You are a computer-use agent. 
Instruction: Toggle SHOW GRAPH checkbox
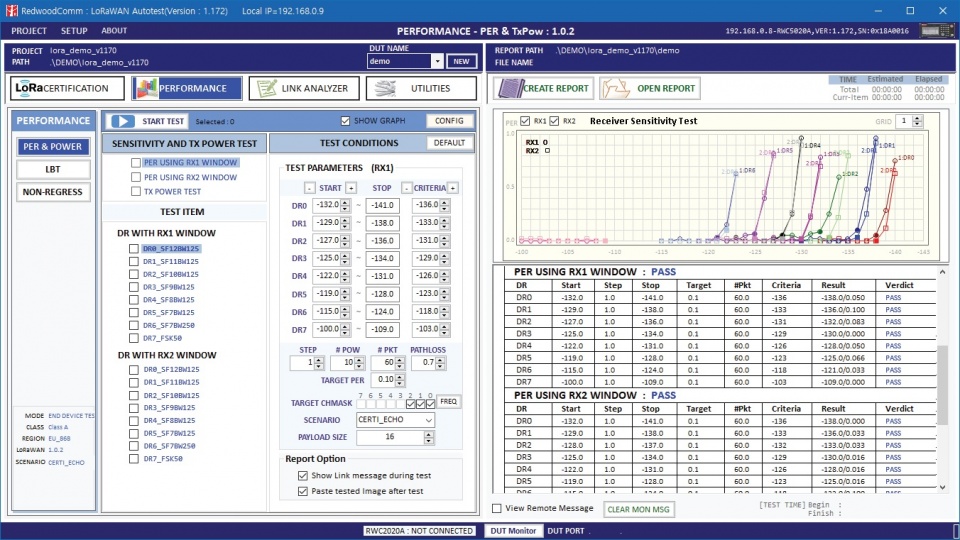[345, 121]
